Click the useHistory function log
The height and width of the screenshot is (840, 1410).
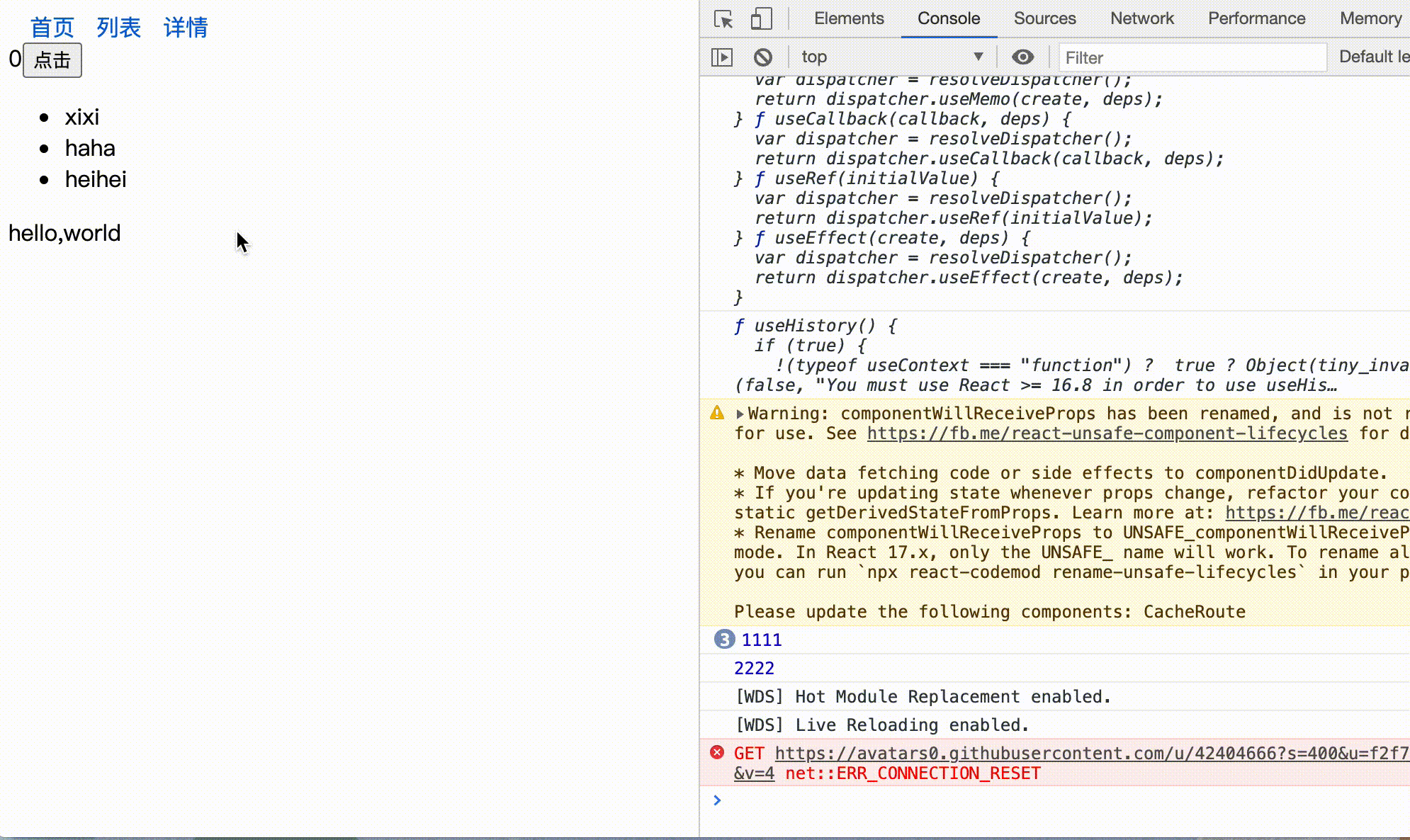pos(1056,356)
